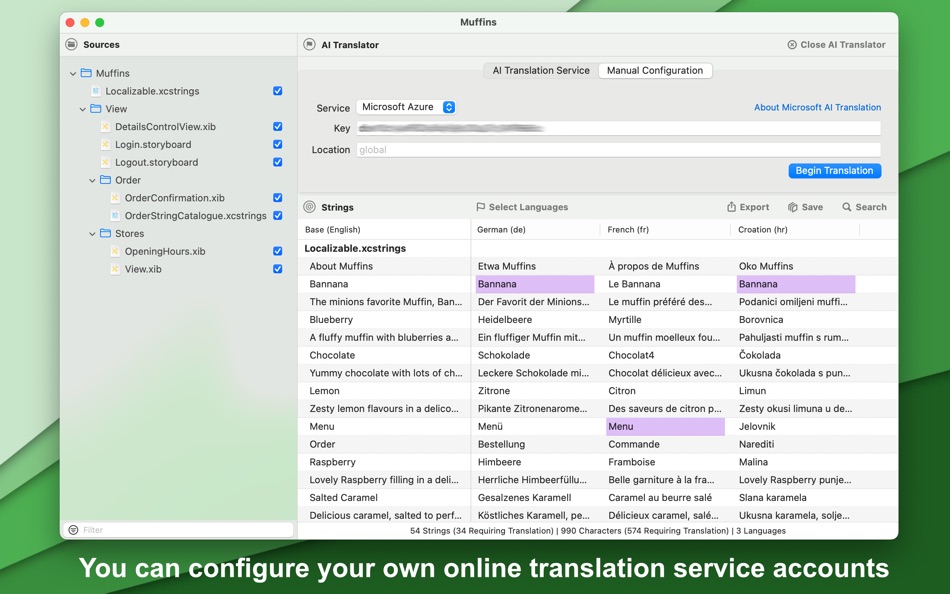Select highlighted German Bannana cell
The image size is (950, 594).
pyautogui.click(x=535, y=284)
